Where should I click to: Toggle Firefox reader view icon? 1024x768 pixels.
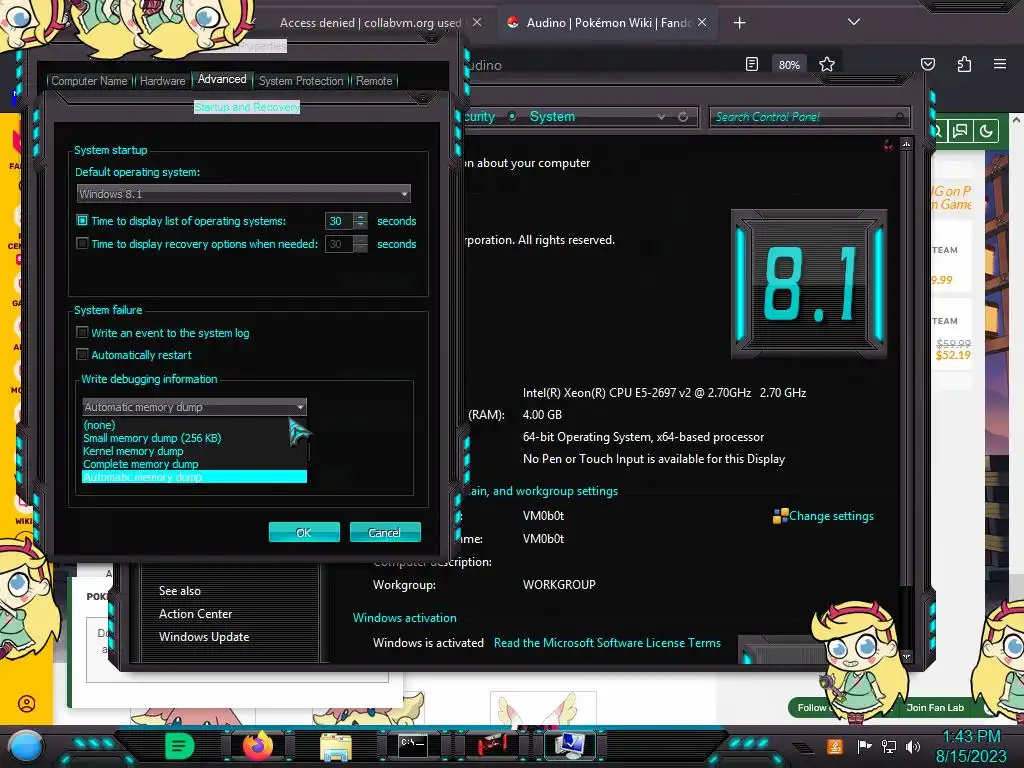point(752,64)
